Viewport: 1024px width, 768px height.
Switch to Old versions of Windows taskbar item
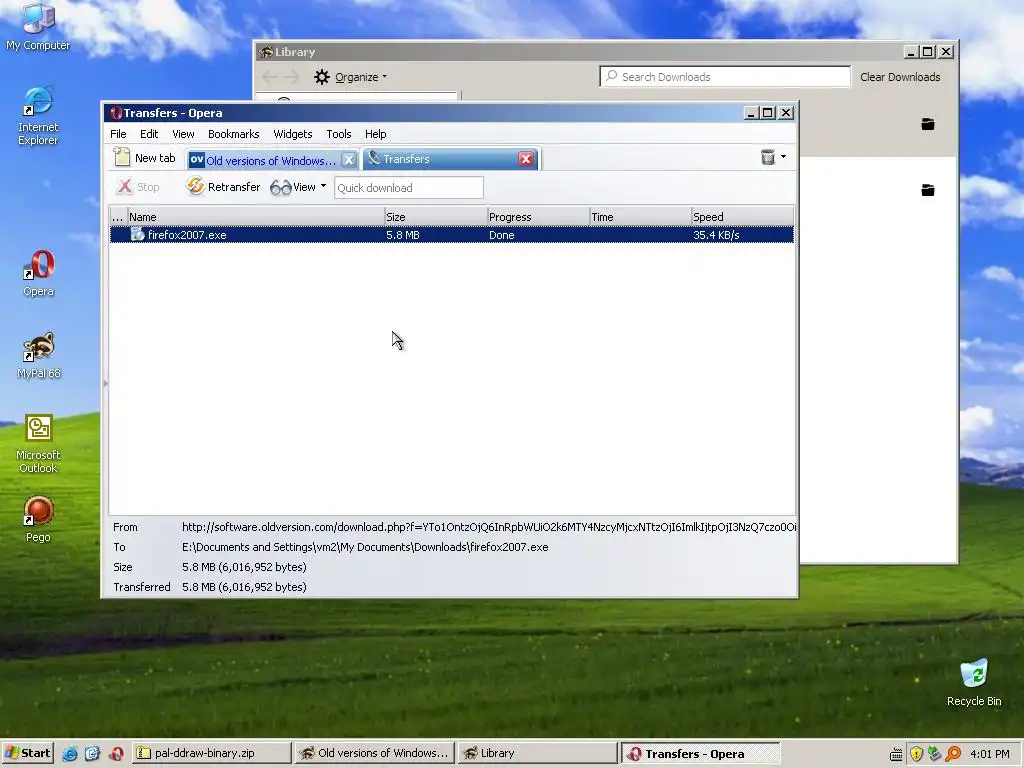[x=375, y=753]
